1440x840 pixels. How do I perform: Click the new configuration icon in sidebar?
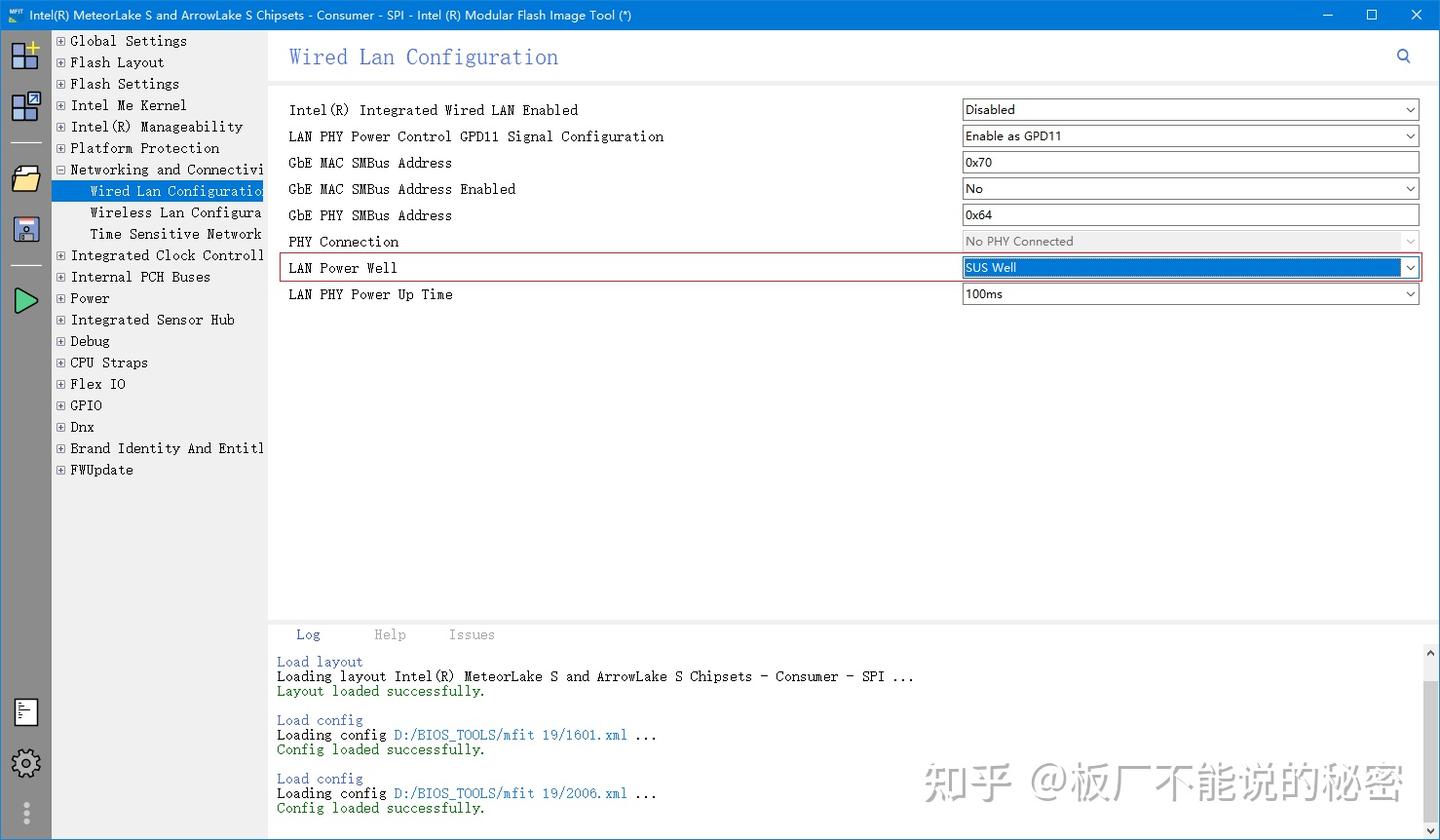coord(25,55)
